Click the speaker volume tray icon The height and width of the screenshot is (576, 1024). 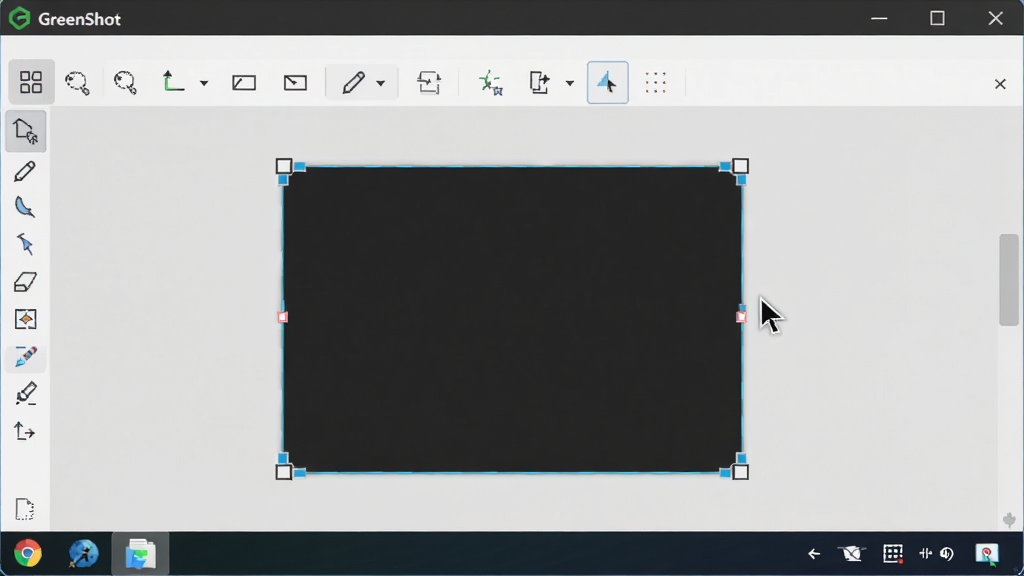[x=947, y=554]
